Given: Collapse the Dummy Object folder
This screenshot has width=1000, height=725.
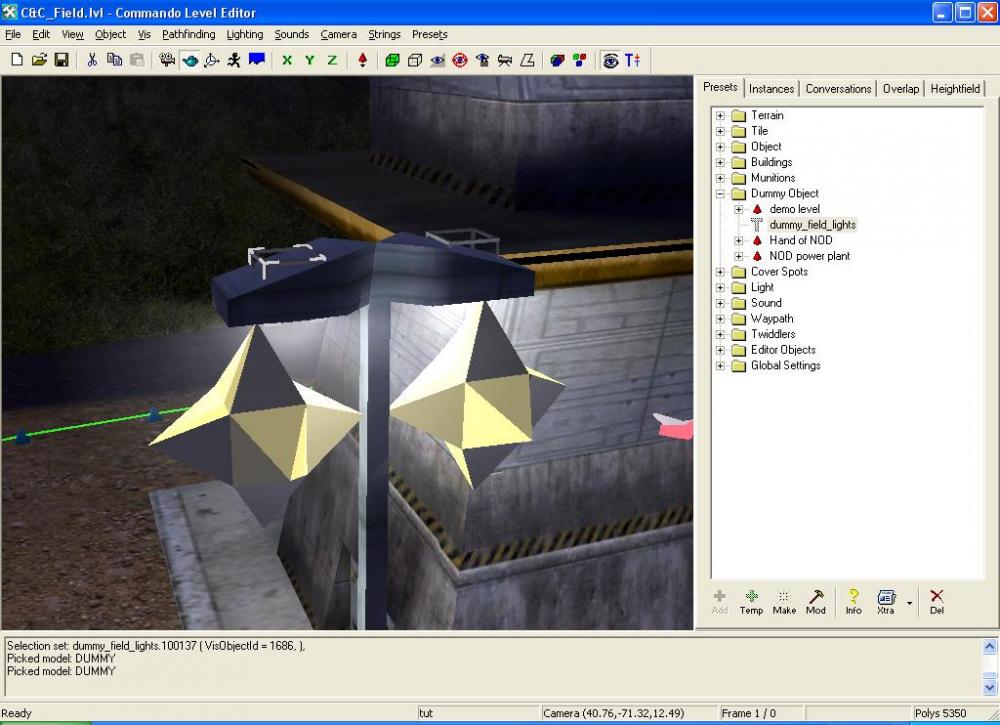Looking at the screenshot, I should click(x=720, y=194).
